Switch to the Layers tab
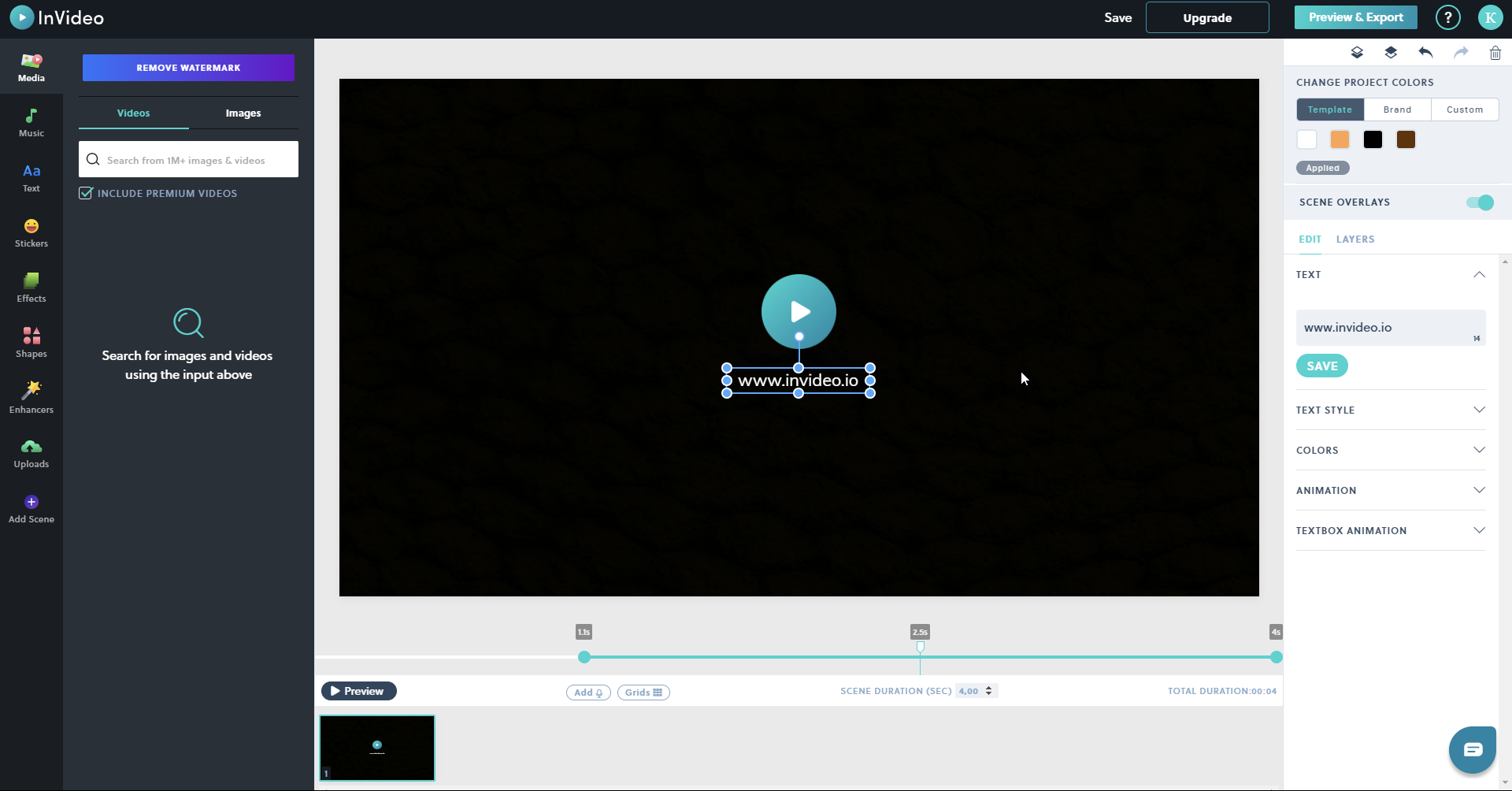This screenshot has height=791, width=1512. pyautogui.click(x=1355, y=240)
